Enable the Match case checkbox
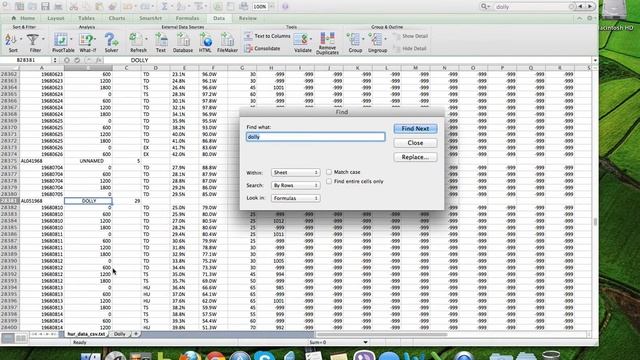The image size is (640, 360). click(x=329, y=172)
